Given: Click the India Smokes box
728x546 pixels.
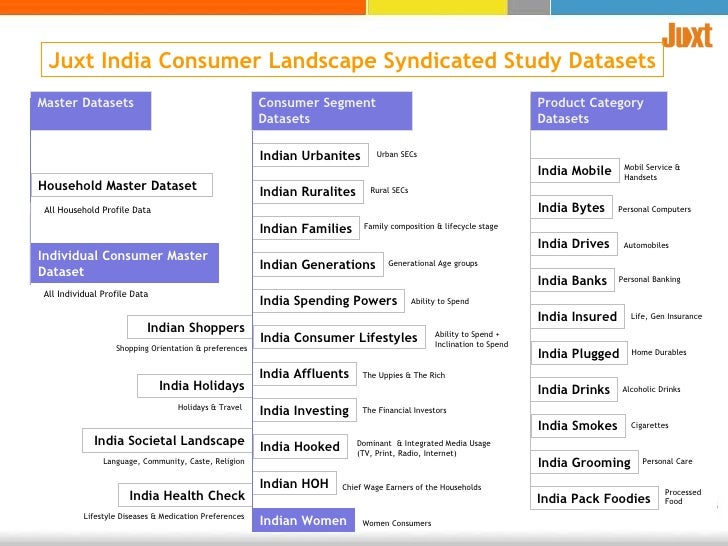Looking at the screenshot, I should pyautogui.click(x=578, y=426).
